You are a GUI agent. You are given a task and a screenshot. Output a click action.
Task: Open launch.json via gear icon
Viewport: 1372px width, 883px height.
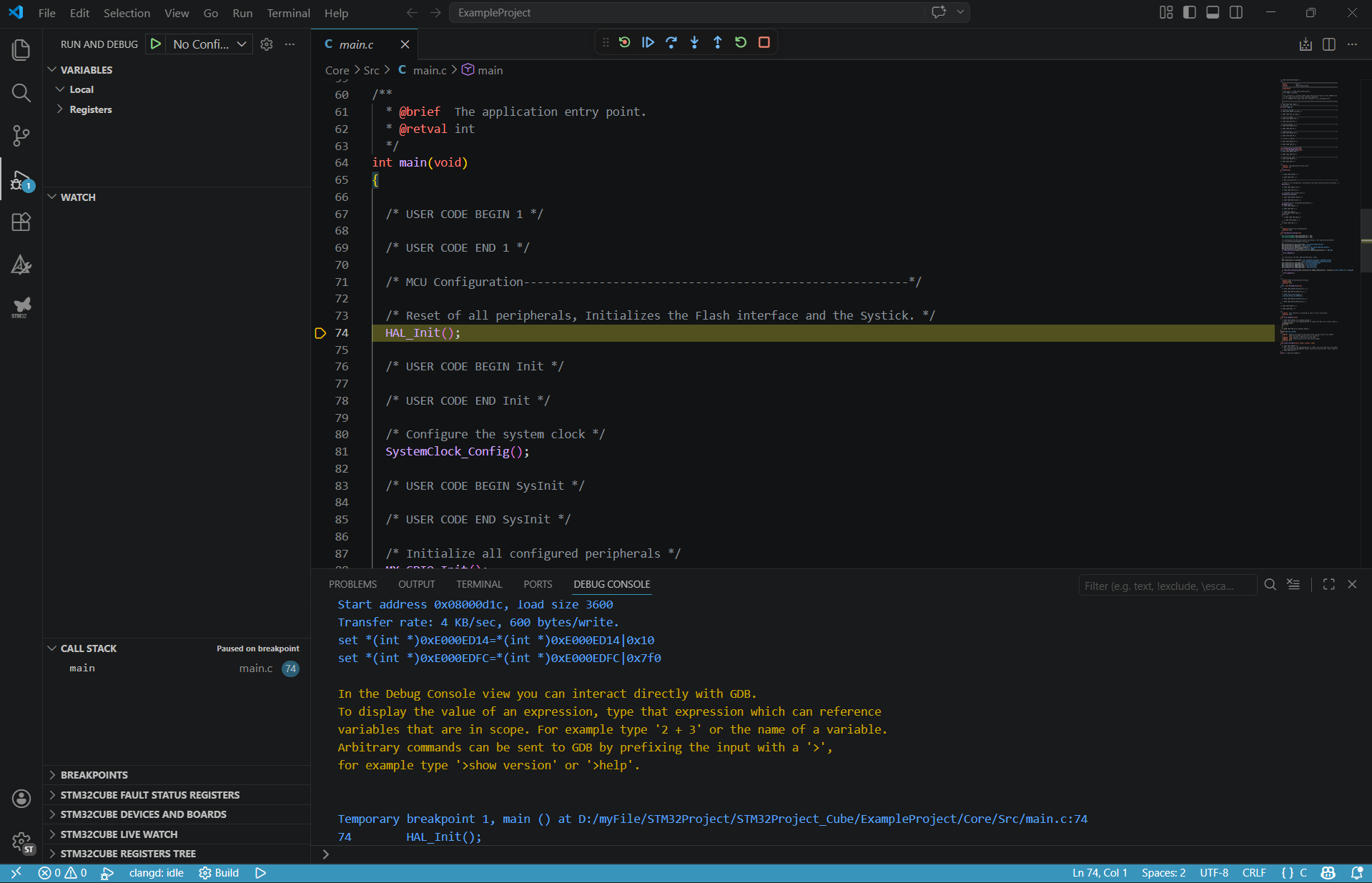pos(267,44)
